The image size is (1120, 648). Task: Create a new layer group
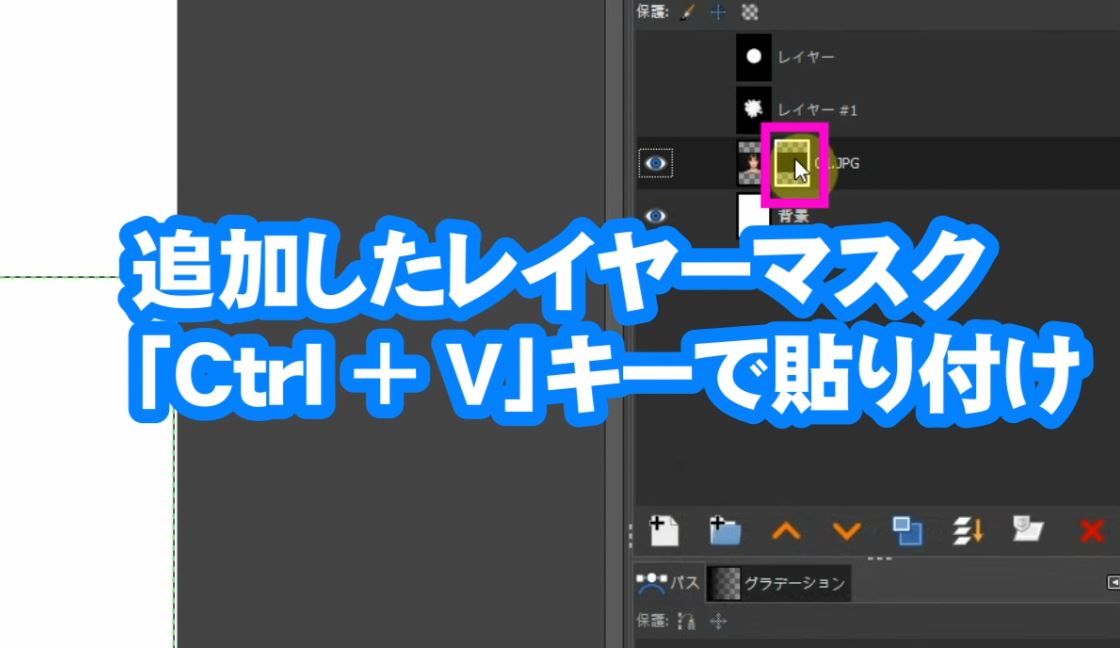(725, 531)
